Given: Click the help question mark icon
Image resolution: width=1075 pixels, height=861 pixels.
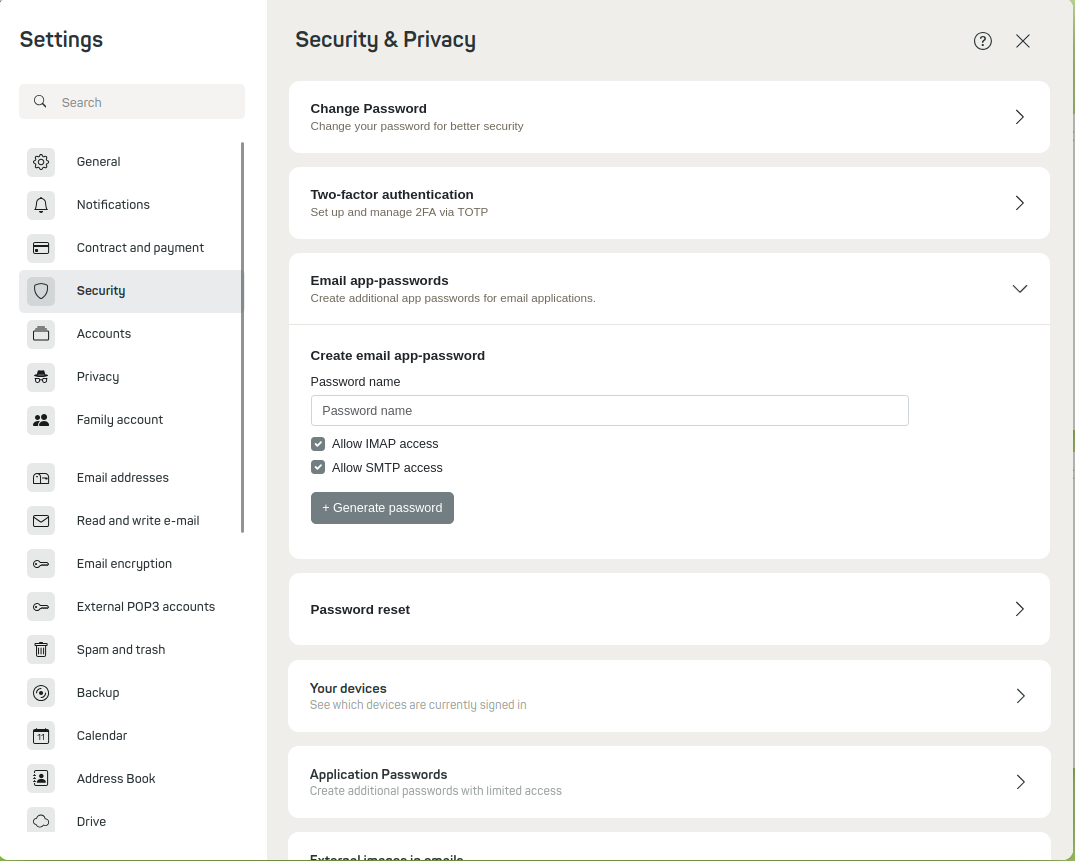Looking at the screenshot, I should coord(982,41).
